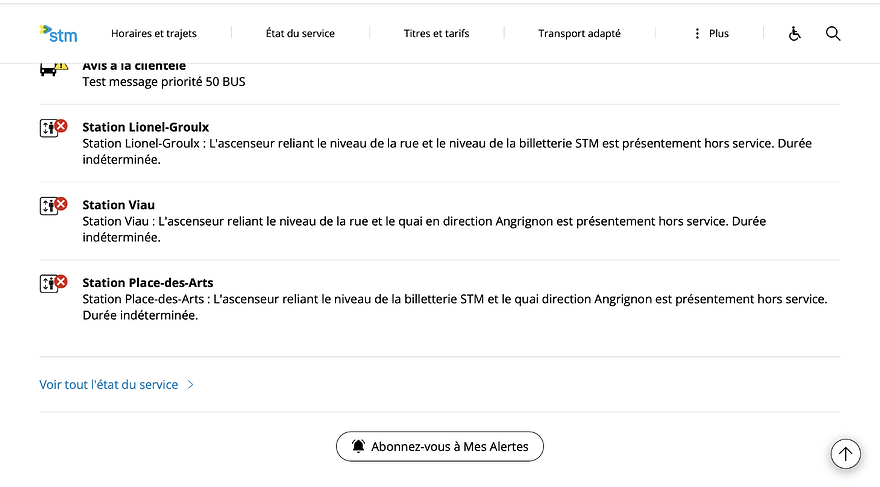Open Transport adapté menu

579,34
